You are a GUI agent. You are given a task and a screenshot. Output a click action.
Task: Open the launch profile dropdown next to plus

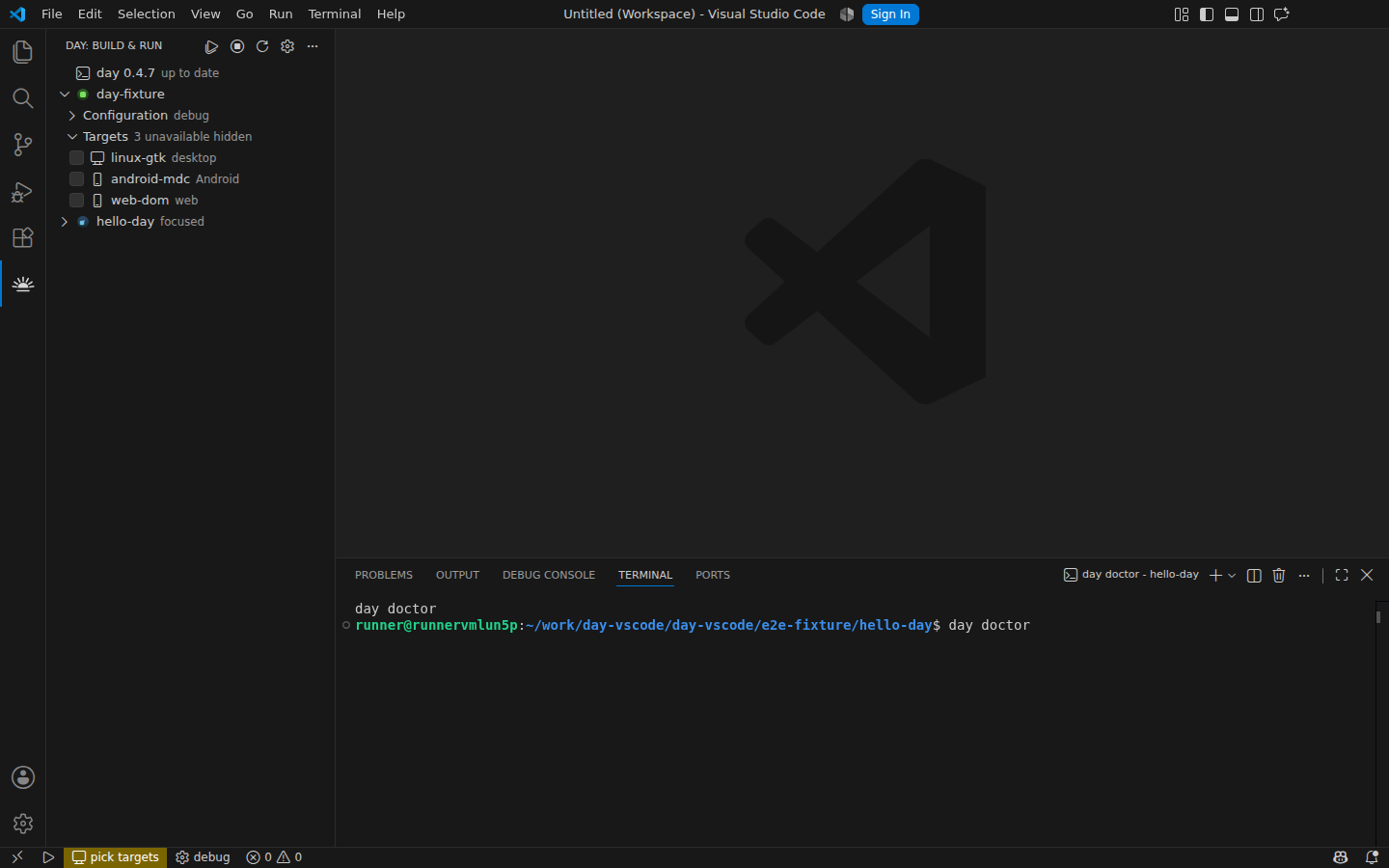pyautogui.click(x=1232, y=575)
